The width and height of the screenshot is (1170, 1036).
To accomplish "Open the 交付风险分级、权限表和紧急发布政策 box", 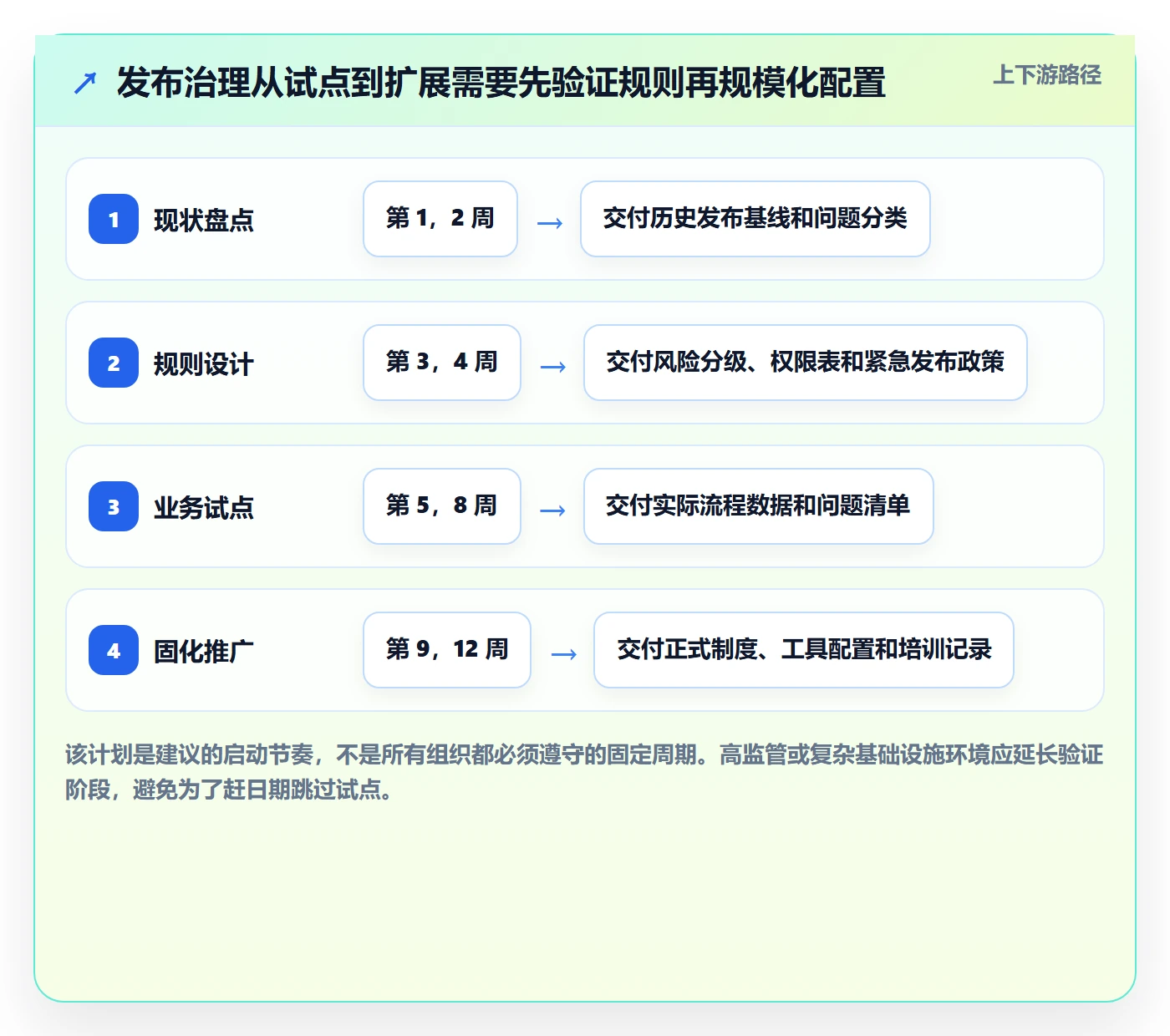I will 806,363.
